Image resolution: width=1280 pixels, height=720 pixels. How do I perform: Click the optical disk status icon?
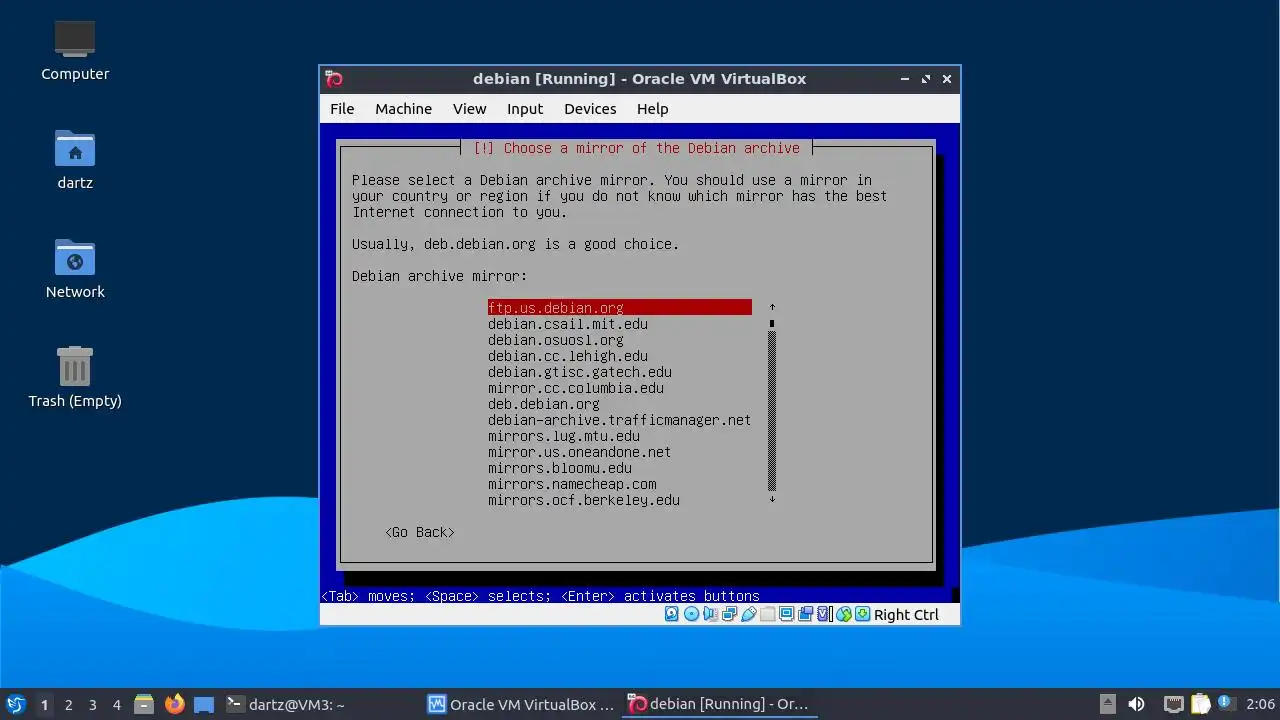[691, 614]
